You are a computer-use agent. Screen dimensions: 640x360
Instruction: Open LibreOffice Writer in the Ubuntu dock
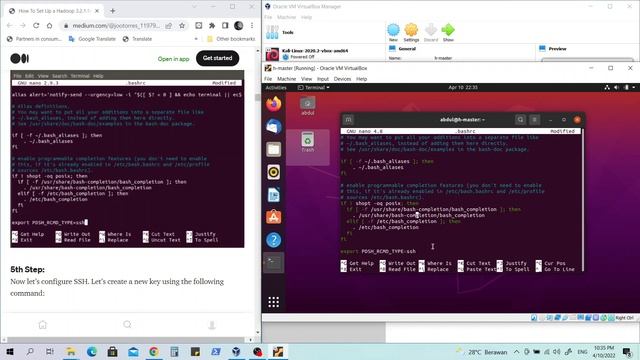coord(273,195)
